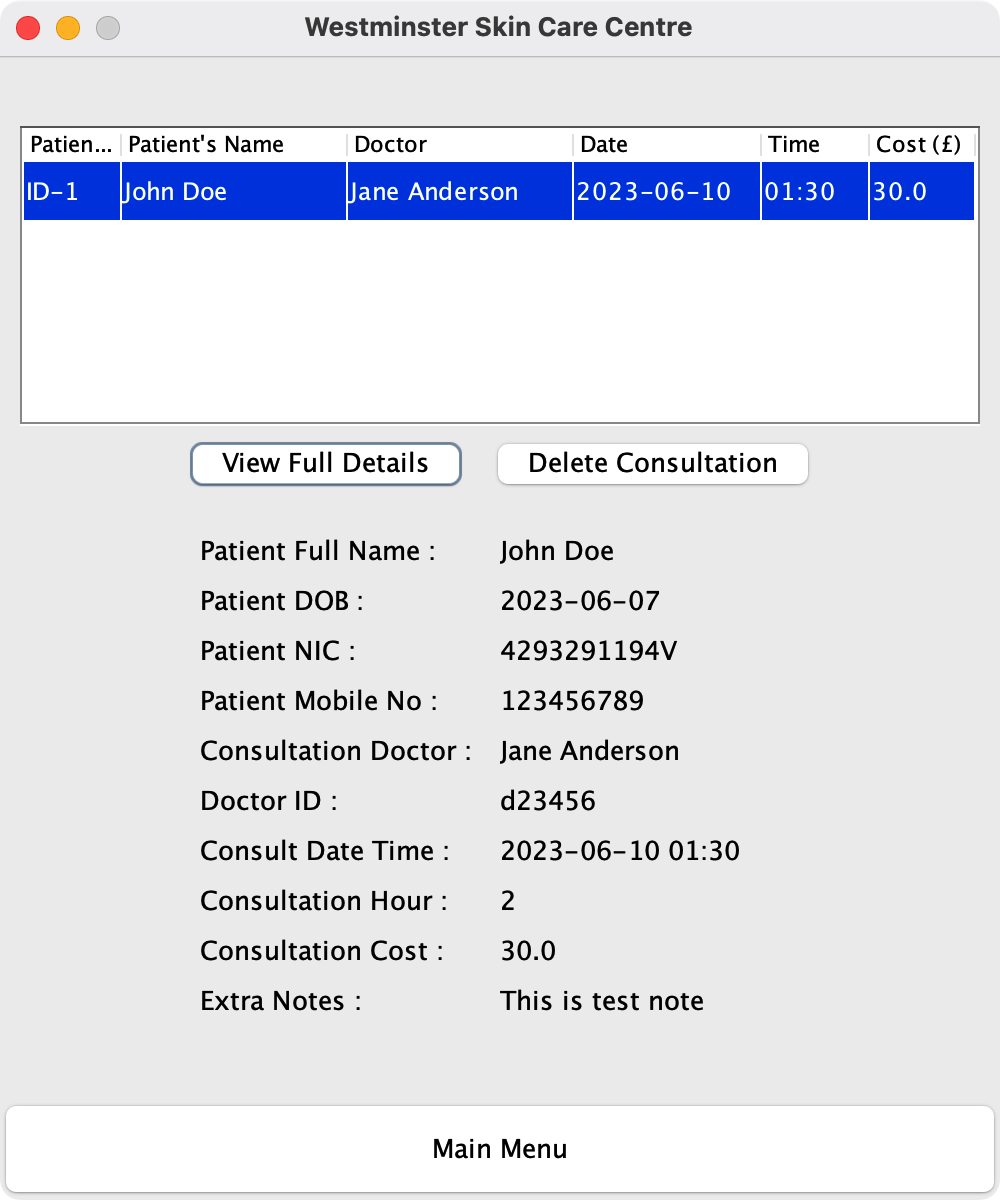Click the Consultation Hour value 2
Screen dimensions: 1000x1200
pyautogui.click(x=507, y=900)
